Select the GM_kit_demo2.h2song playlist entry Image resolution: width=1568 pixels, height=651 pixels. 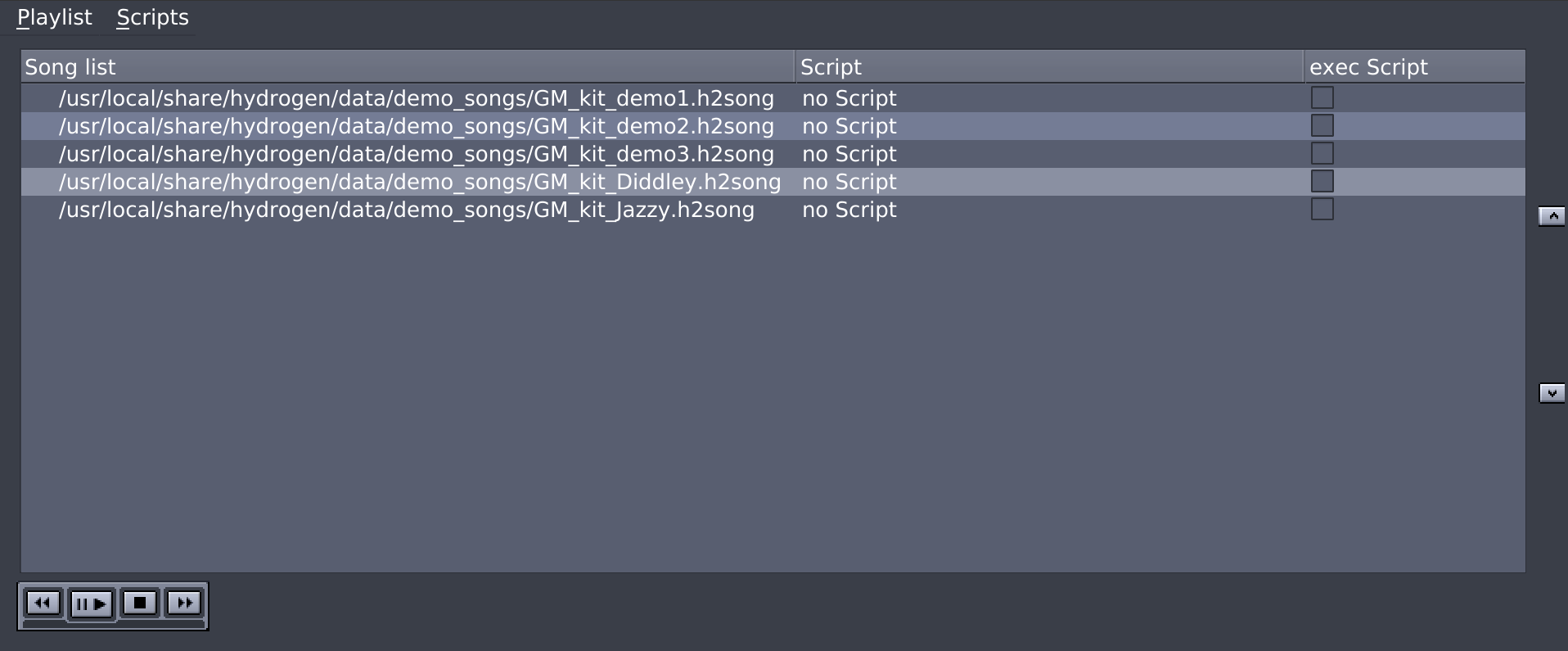[409, 126]
